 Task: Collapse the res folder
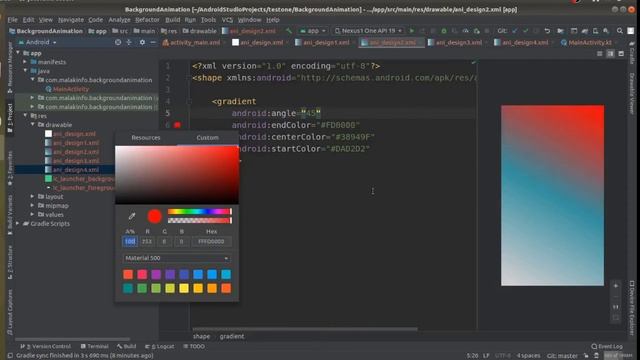[25, 116]
